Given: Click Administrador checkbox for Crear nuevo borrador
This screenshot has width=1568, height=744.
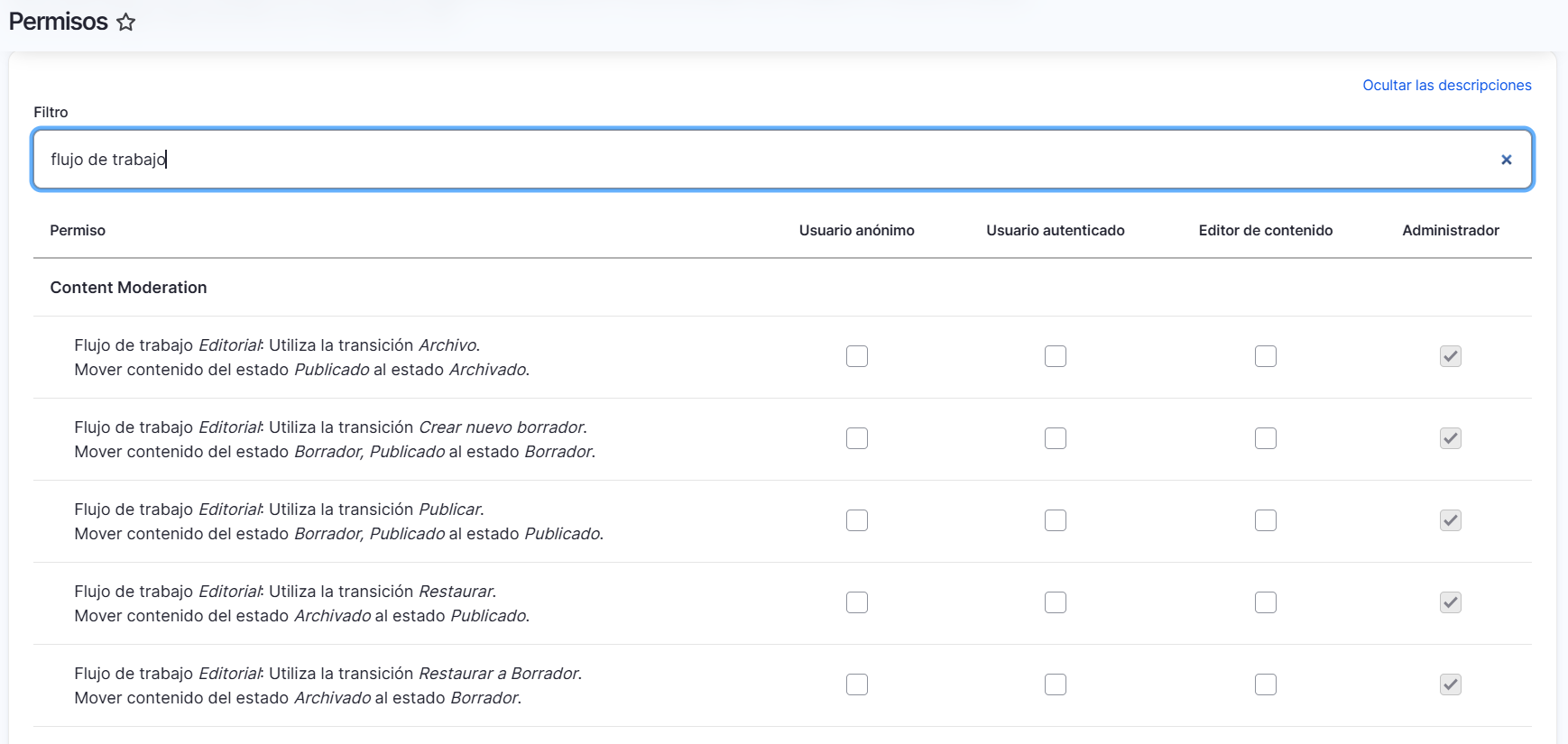Looking at the screenshot, I should 1451,438.
